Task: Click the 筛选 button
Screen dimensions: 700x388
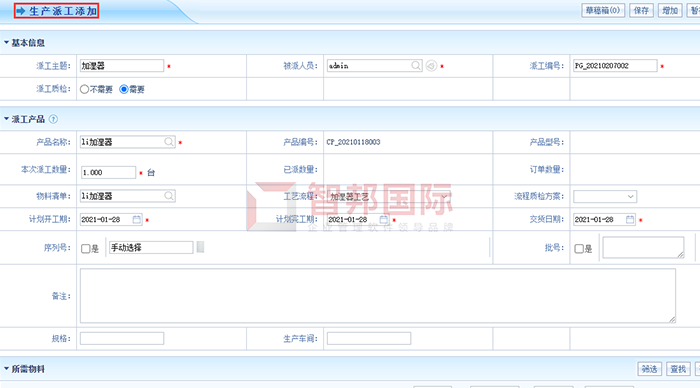Action: tap(649, 369)
